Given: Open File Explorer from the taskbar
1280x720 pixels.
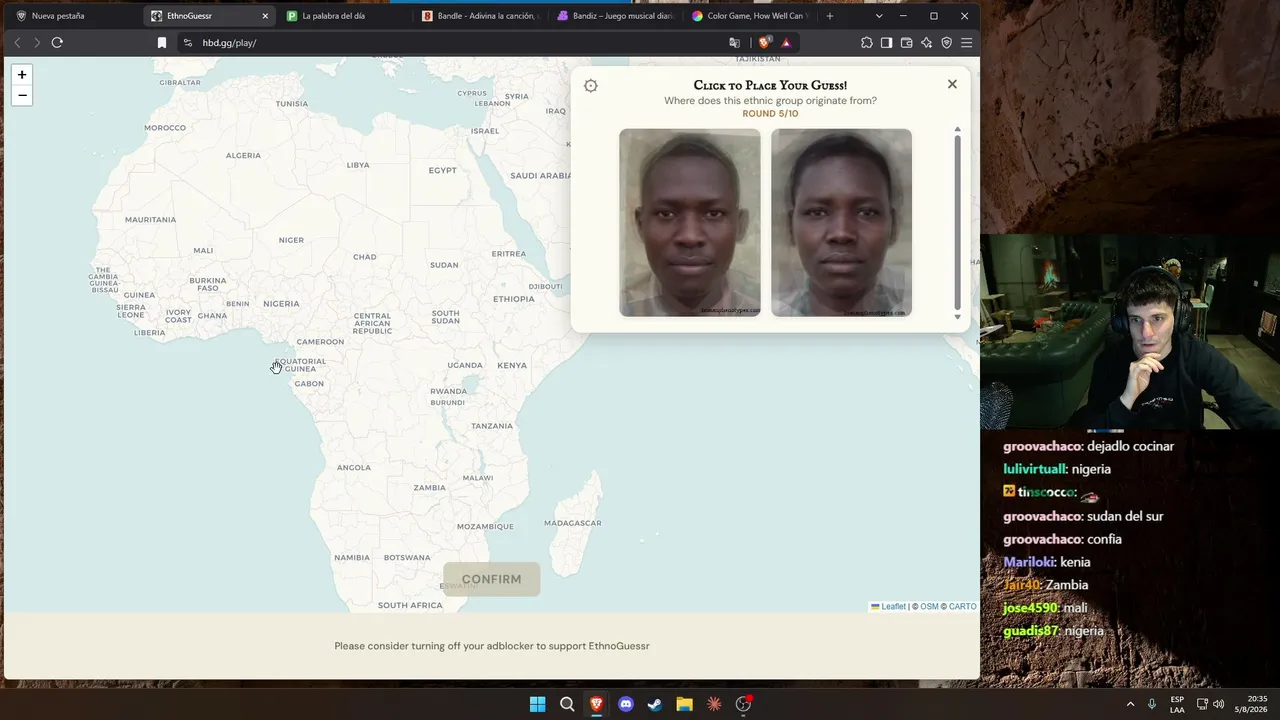Looking at the screenshot, I should 684,704.
